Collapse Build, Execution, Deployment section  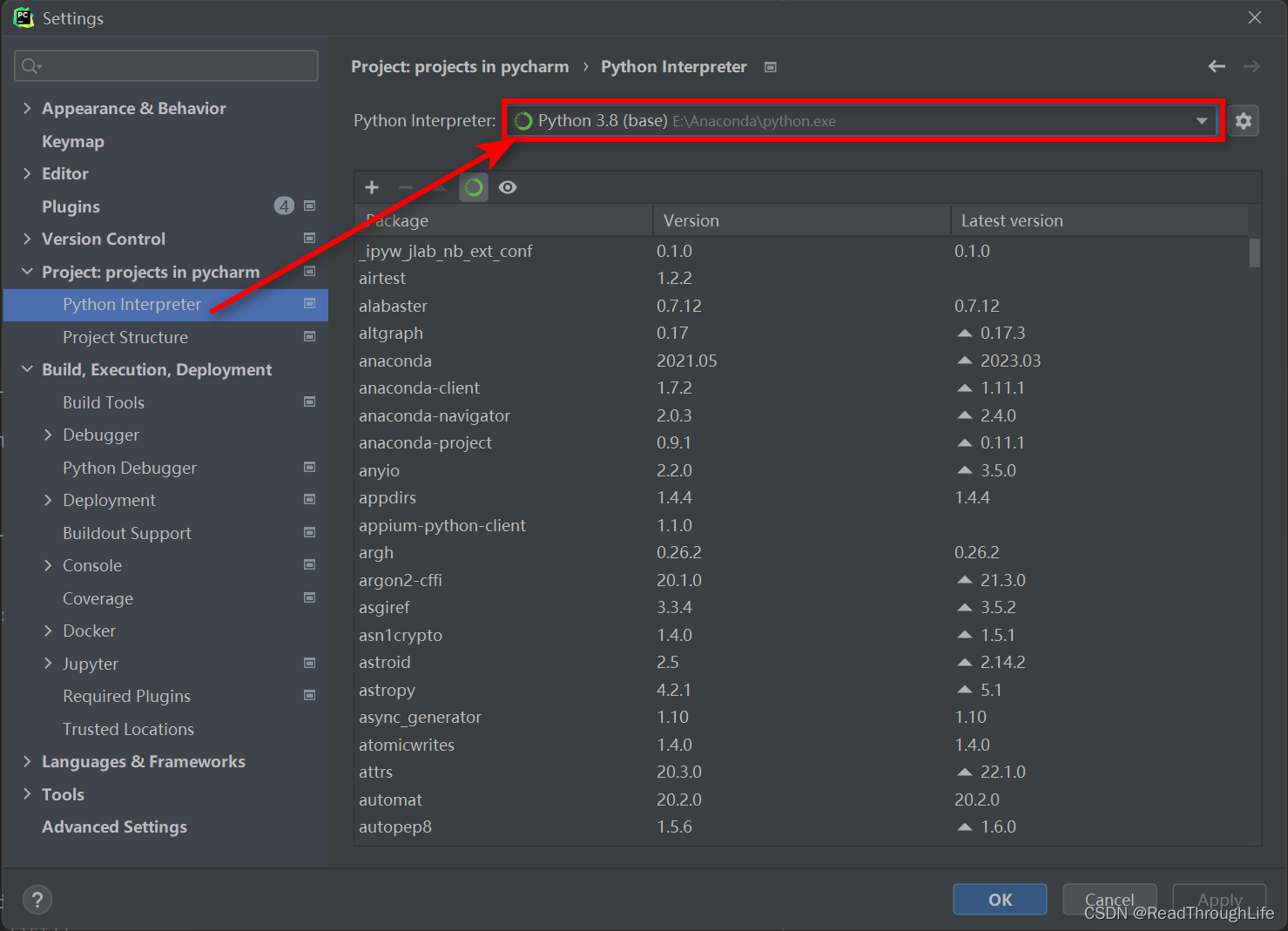tap(27, 369)
